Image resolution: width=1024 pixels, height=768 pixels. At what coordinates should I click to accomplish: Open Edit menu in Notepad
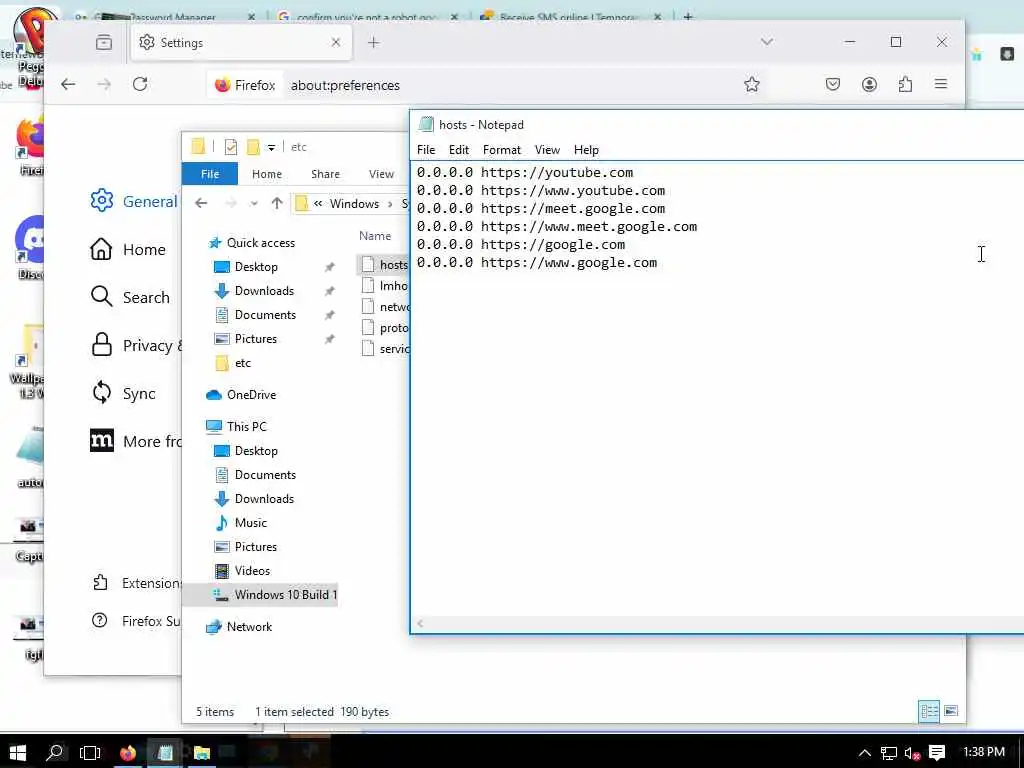(x=458, y=150)
